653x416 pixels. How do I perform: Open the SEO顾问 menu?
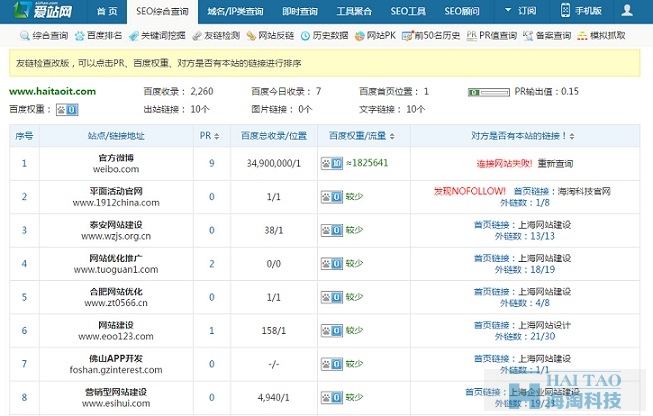[x=462, y=11]
